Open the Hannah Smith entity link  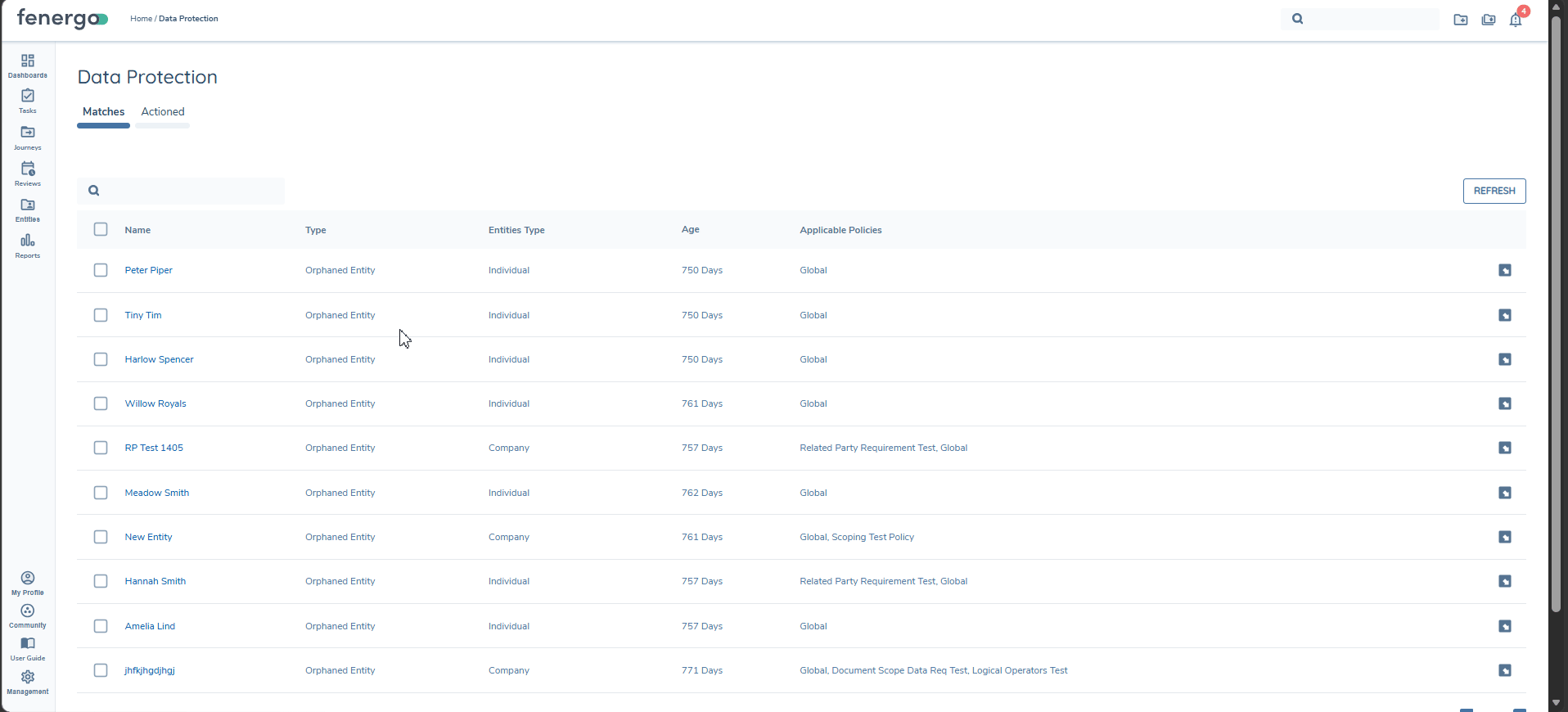155,581
